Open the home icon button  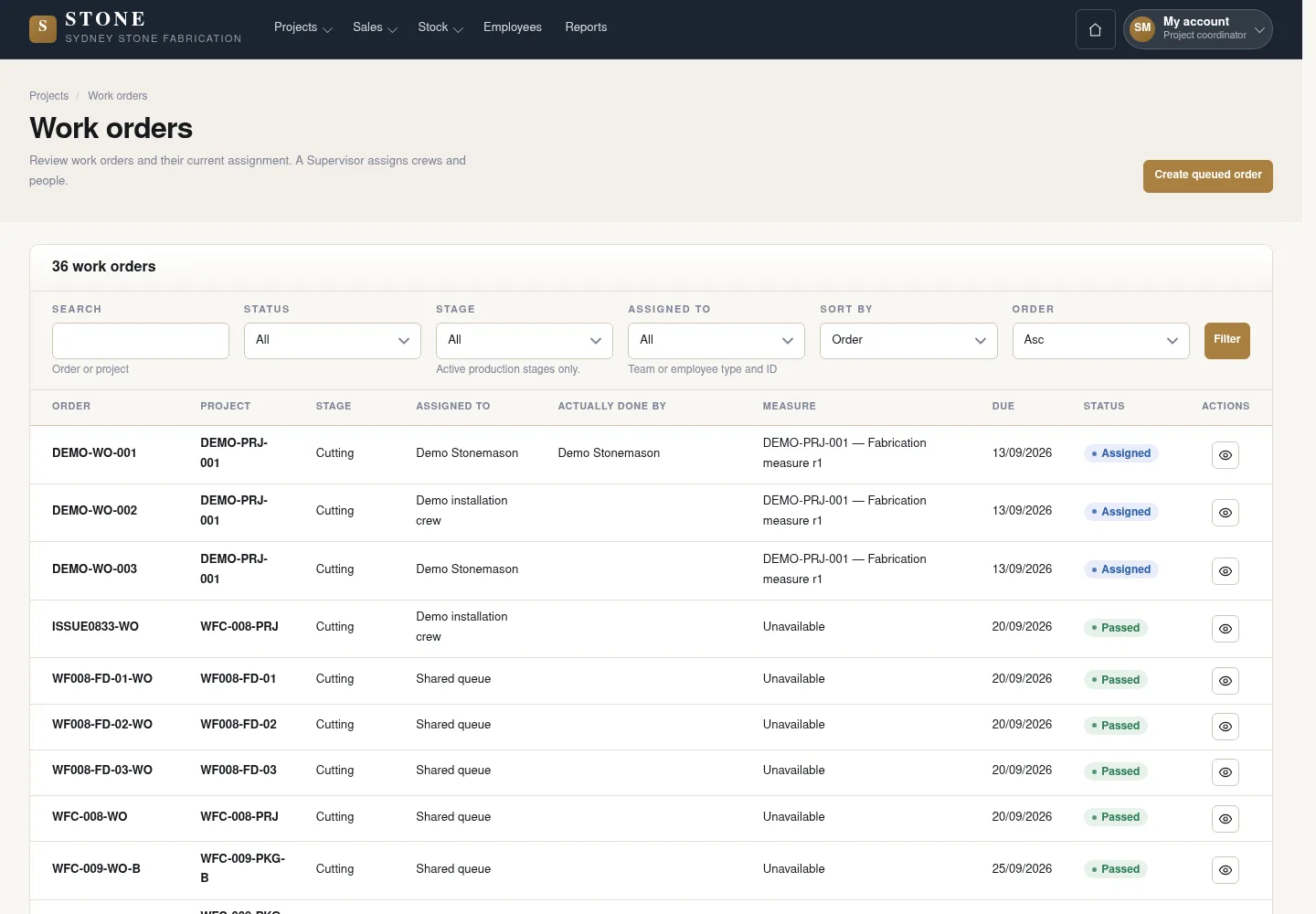coord(1095,29)
